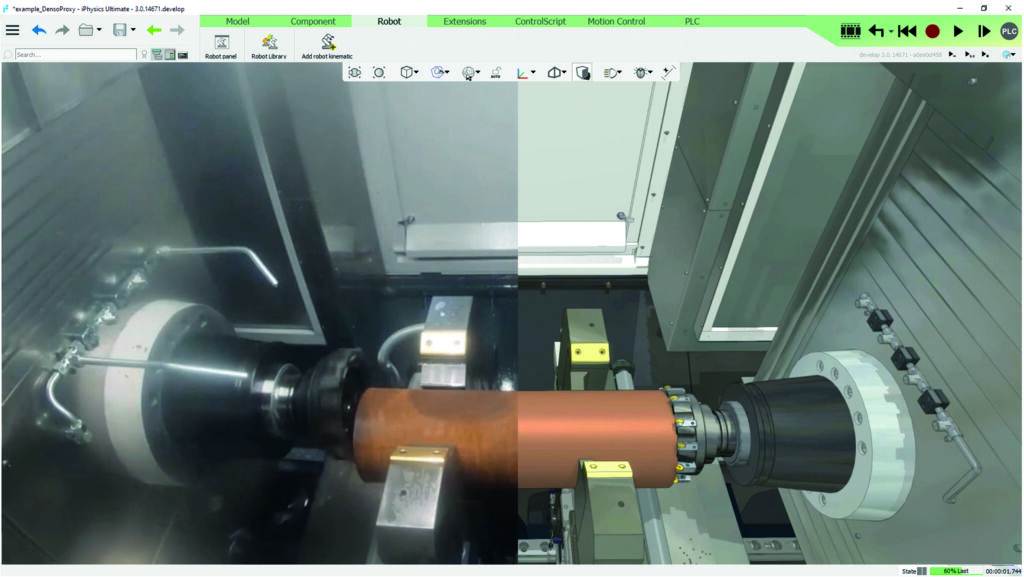Toggle the shaded shield view button
This screenshot has height=577, width=1024.
pyautogui.click(x=584, y=72)
